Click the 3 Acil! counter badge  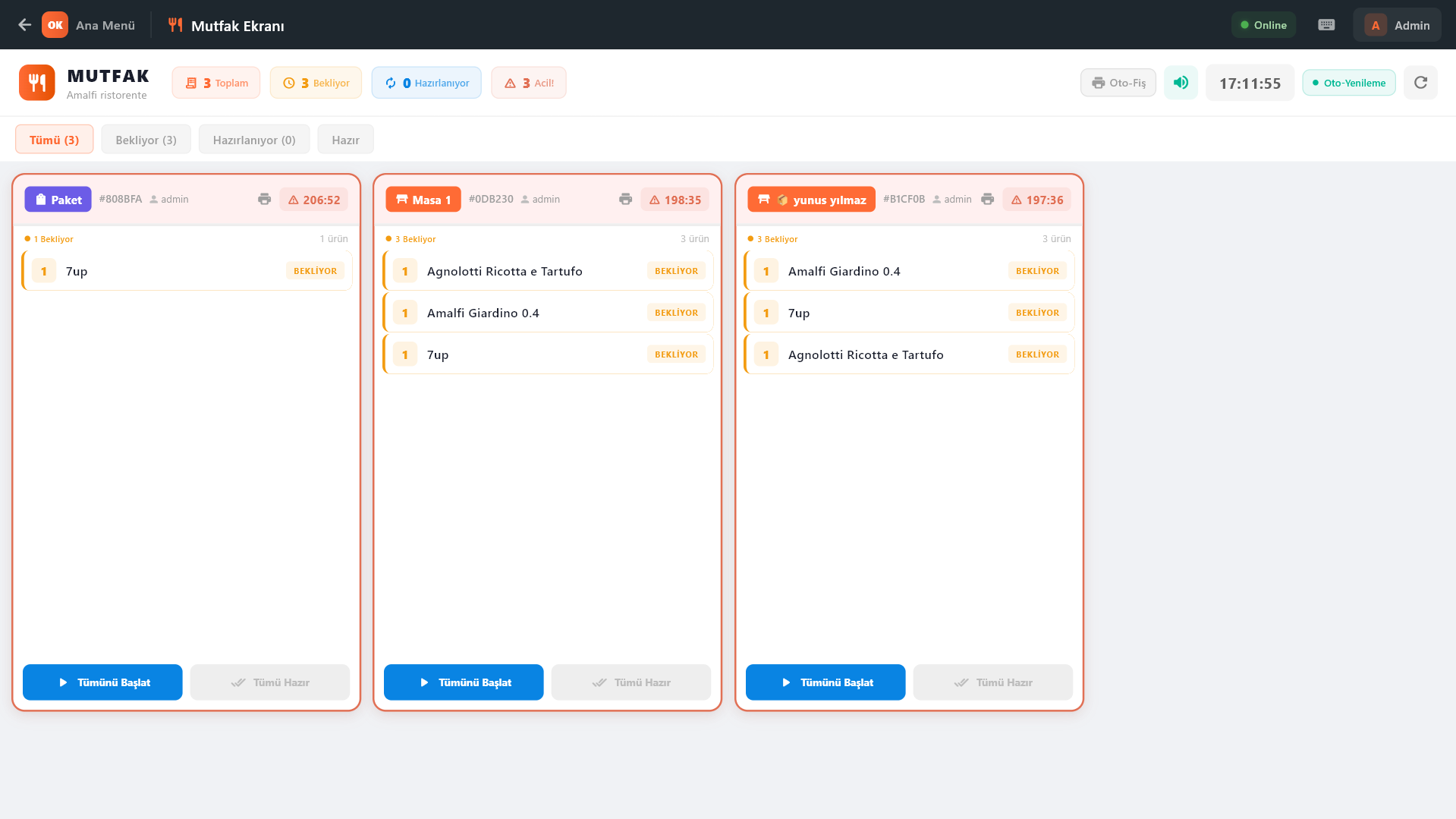click(529, 83)
